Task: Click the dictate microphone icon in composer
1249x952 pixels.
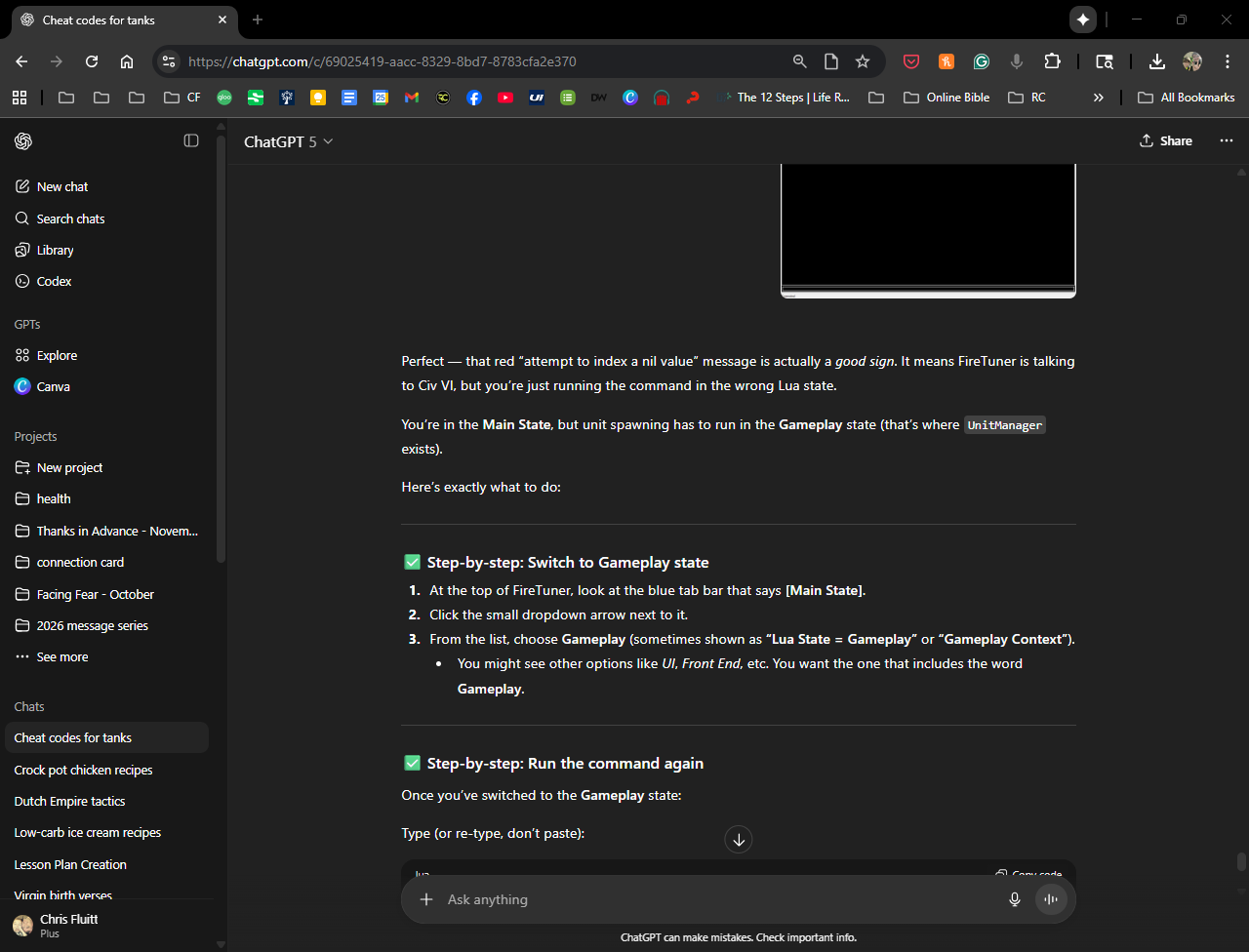Action: point(1015,899)
